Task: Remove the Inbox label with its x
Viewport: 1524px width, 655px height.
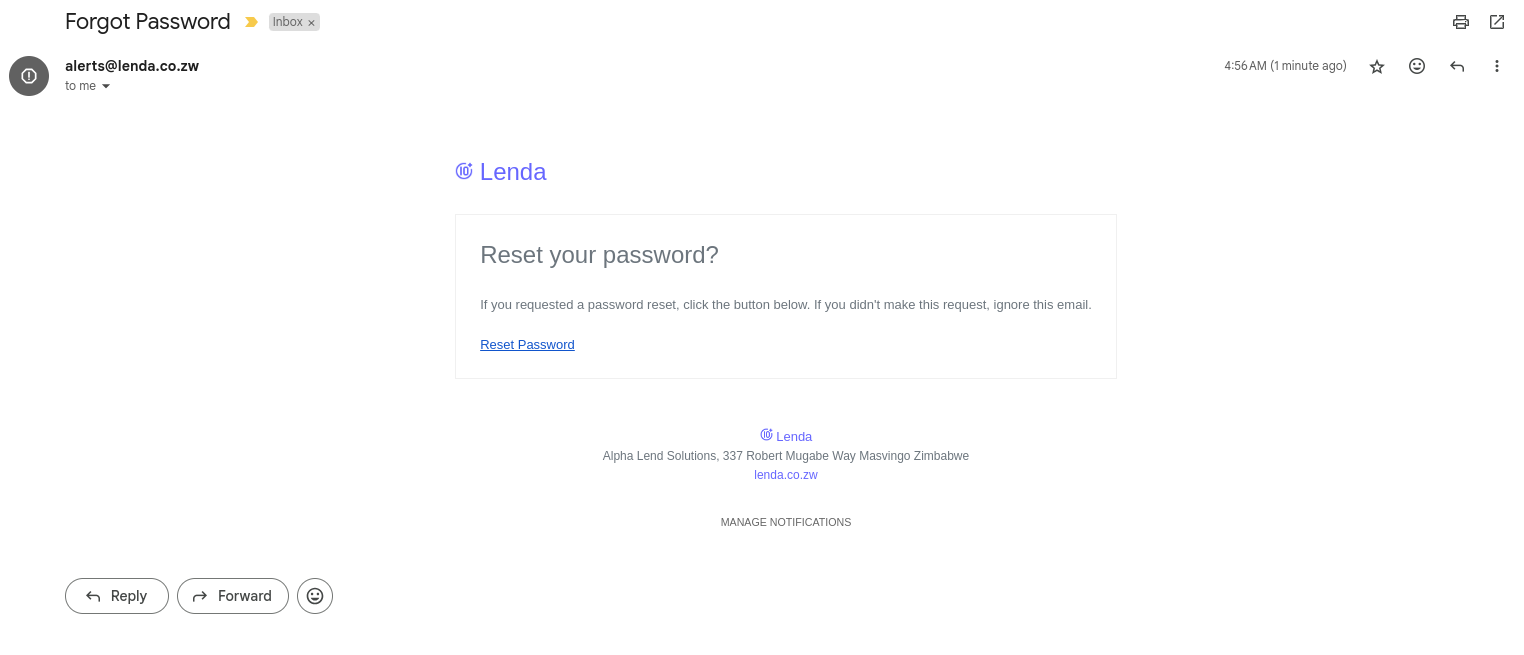Action: click(312, 22)
